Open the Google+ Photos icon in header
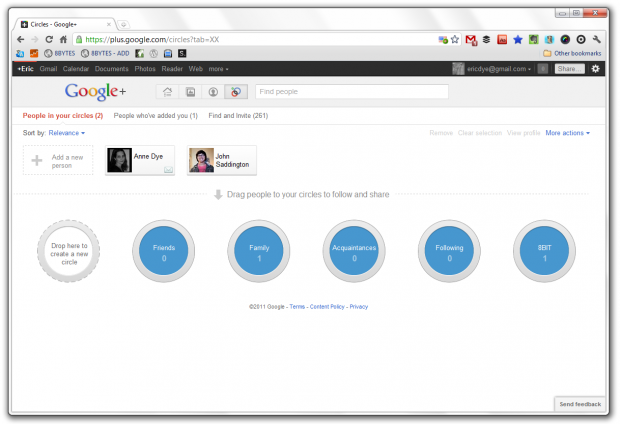 pos(190,92)
